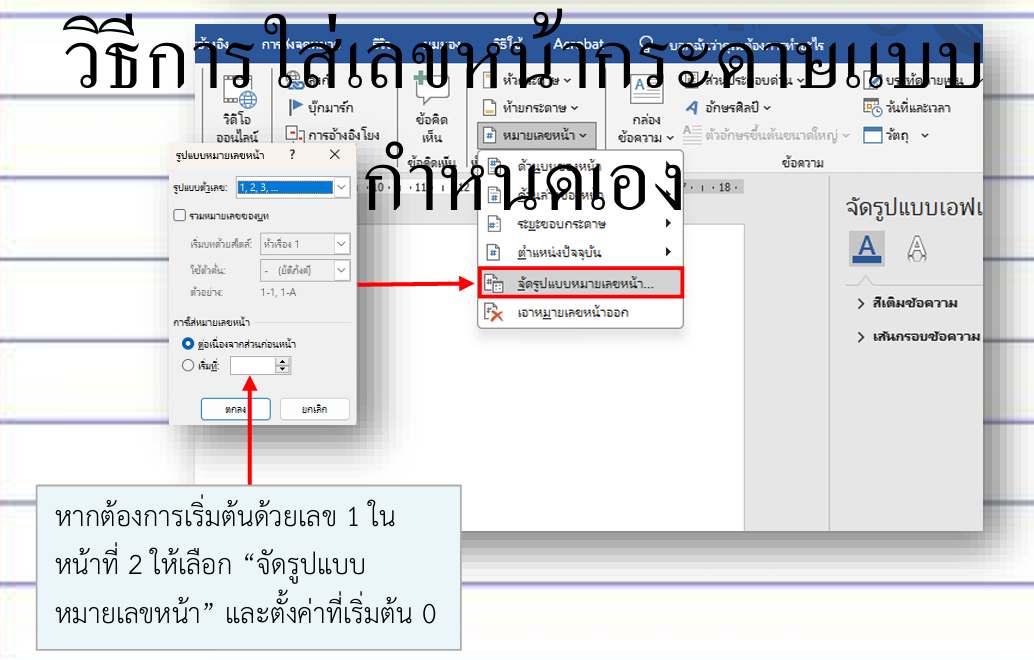Screen dimensions: 1034x660
Task: Select the text effects outlined A icon
Action: 915,247
